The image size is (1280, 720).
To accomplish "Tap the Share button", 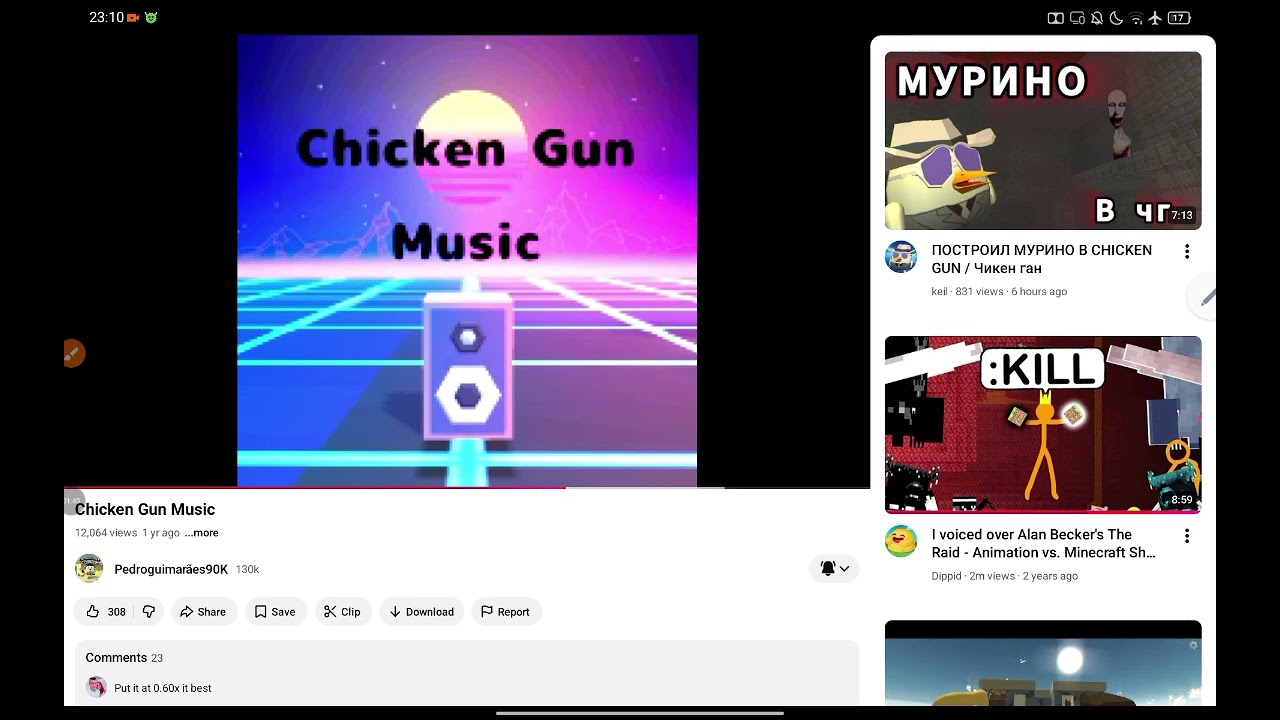I will [203, 612].
